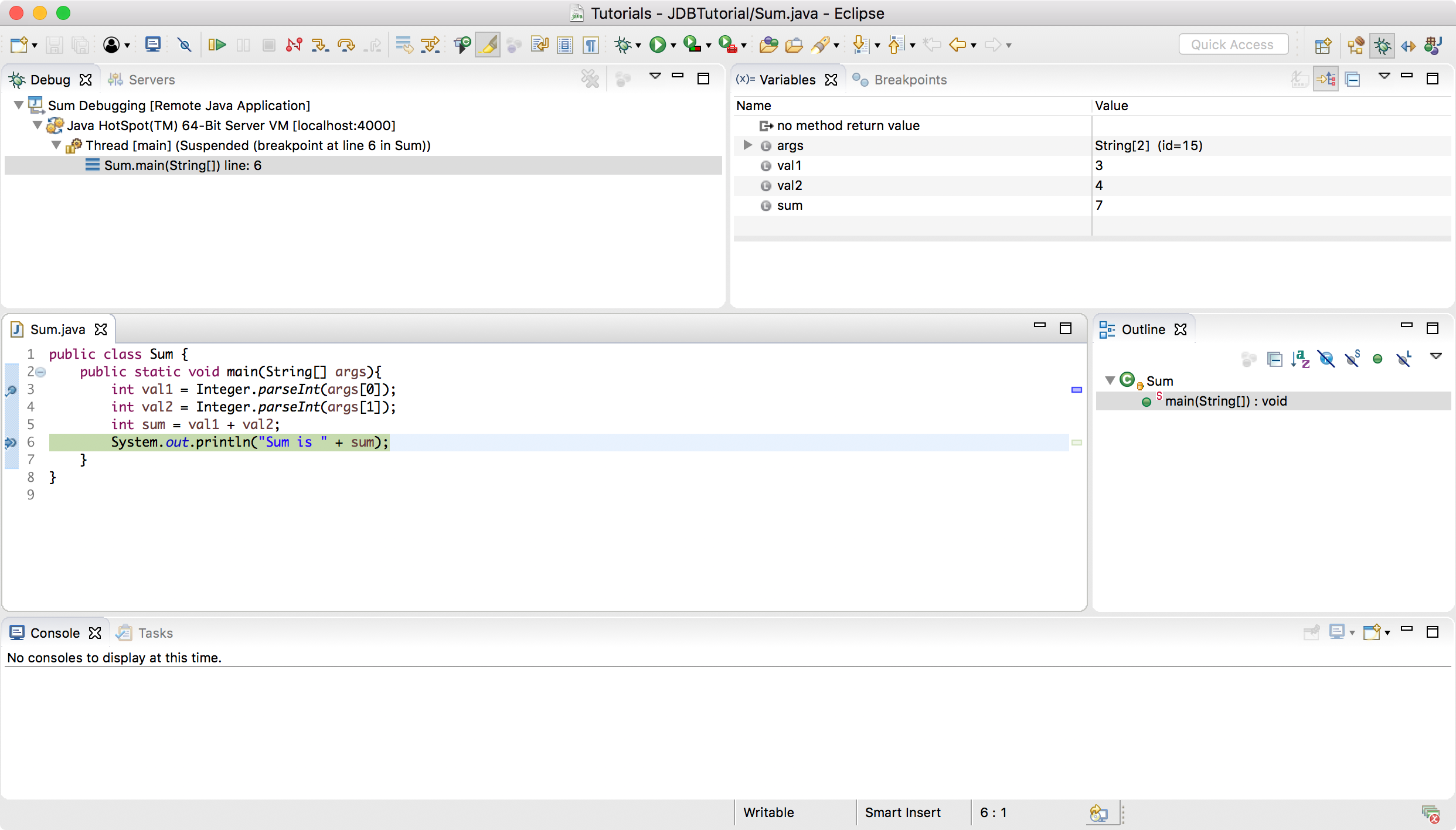Open the Debug launch dropdown arrow

pos(638,45)
